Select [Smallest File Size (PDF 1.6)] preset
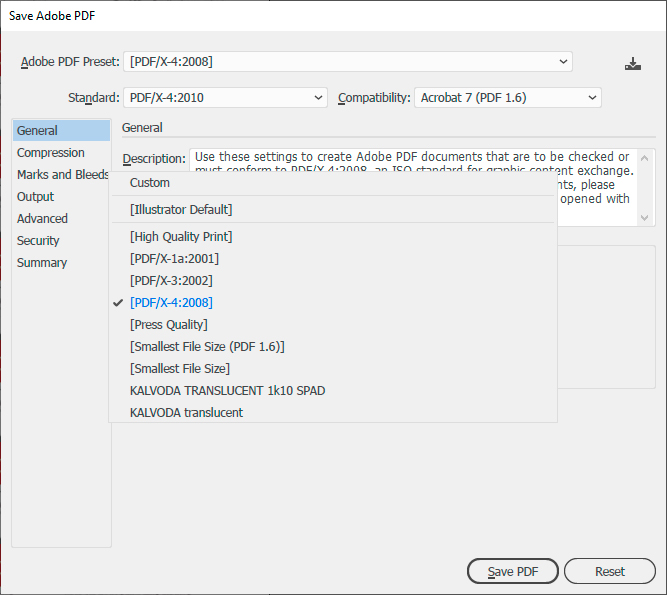The width and height of the screenshot is (667, 595). 333,347
